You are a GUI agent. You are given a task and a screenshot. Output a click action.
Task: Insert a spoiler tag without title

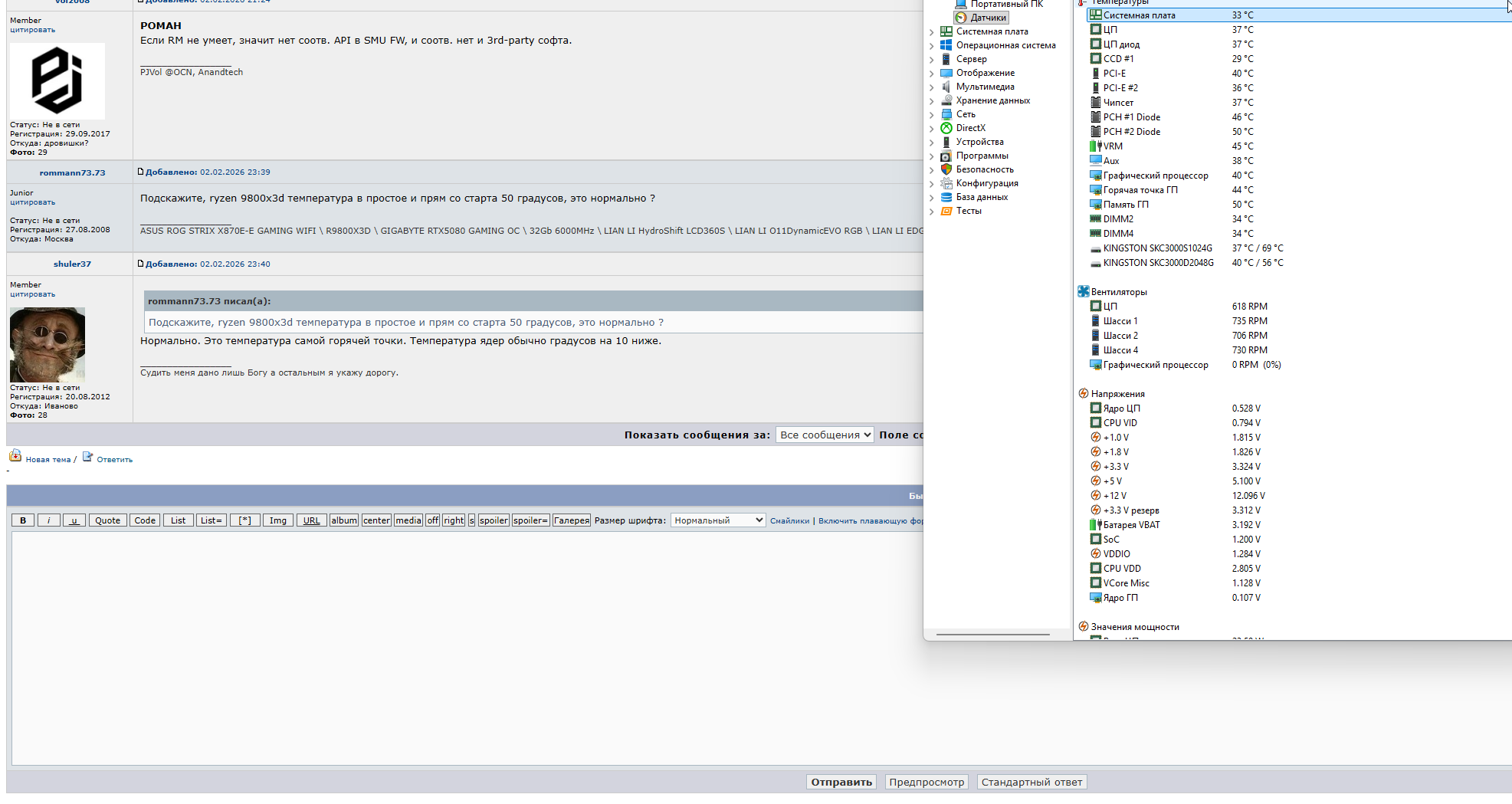point(494,520)
